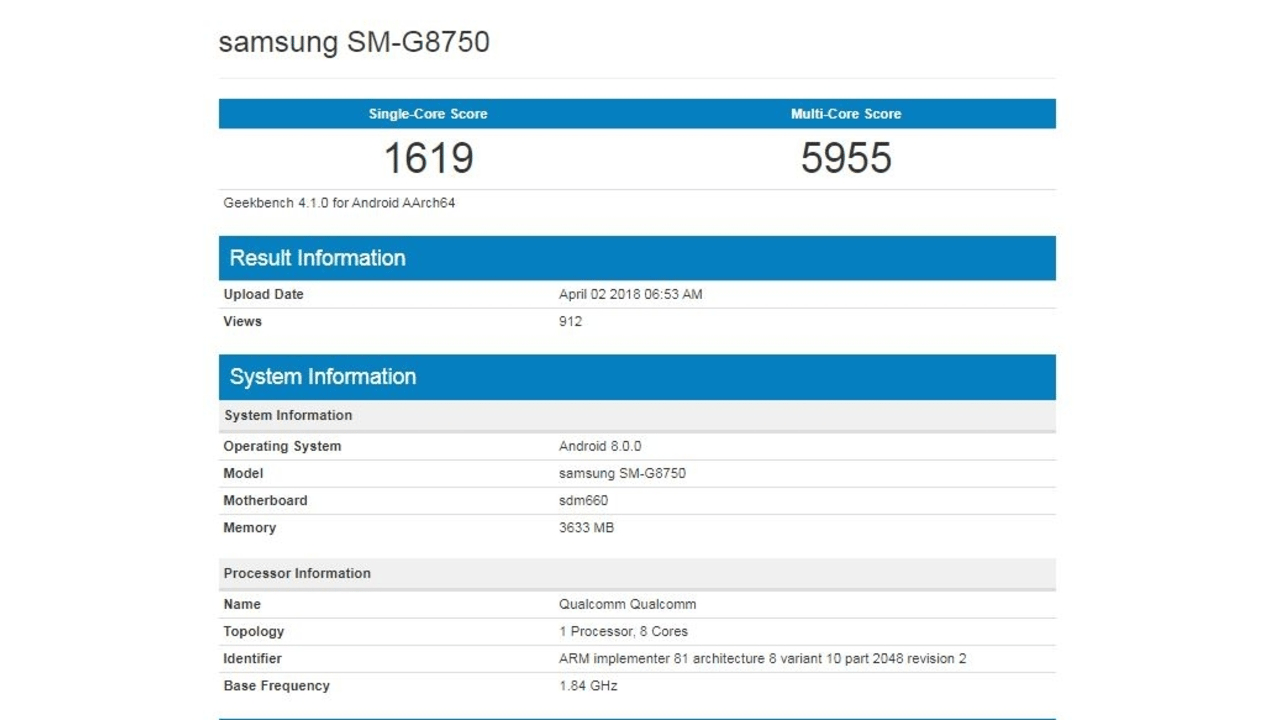Select the Views label
This screenshot has height=720, width=1280.
[x=242, y=321]
